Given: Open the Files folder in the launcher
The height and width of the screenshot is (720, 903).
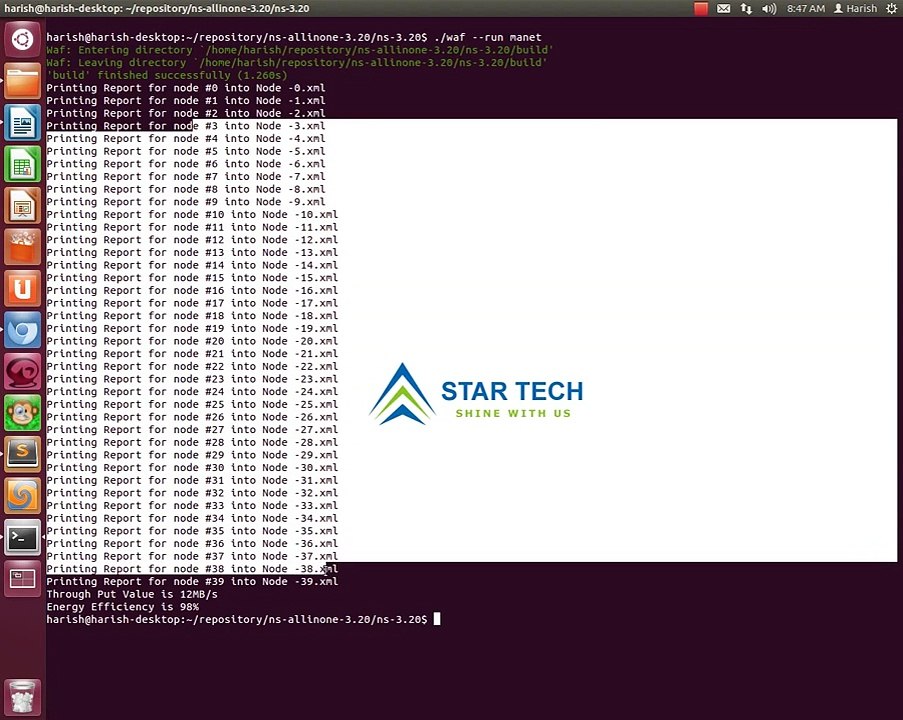Looking at the screenshot, I should pos(22,81).
